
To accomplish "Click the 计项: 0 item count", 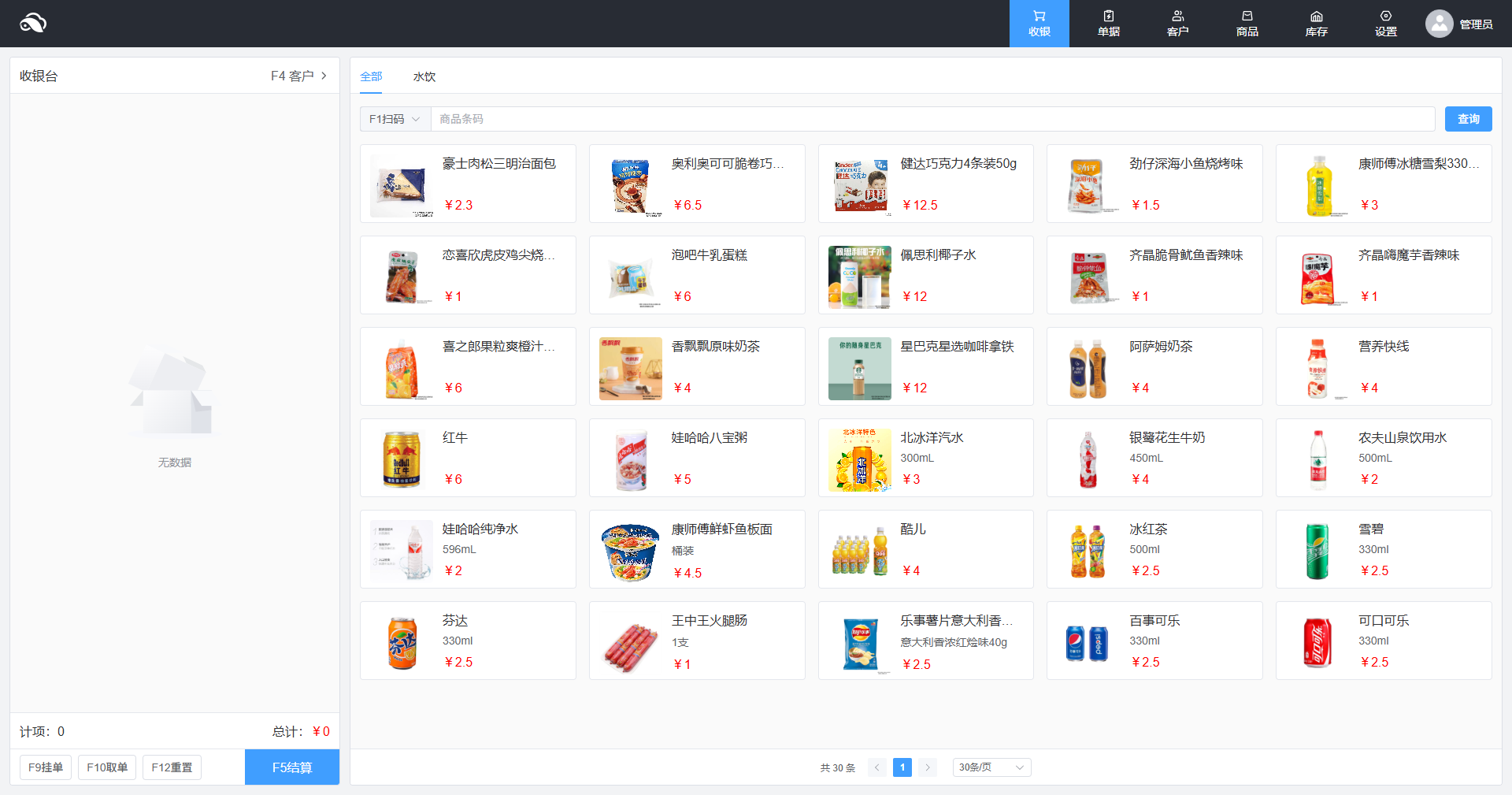I will [x=42, y=731].
